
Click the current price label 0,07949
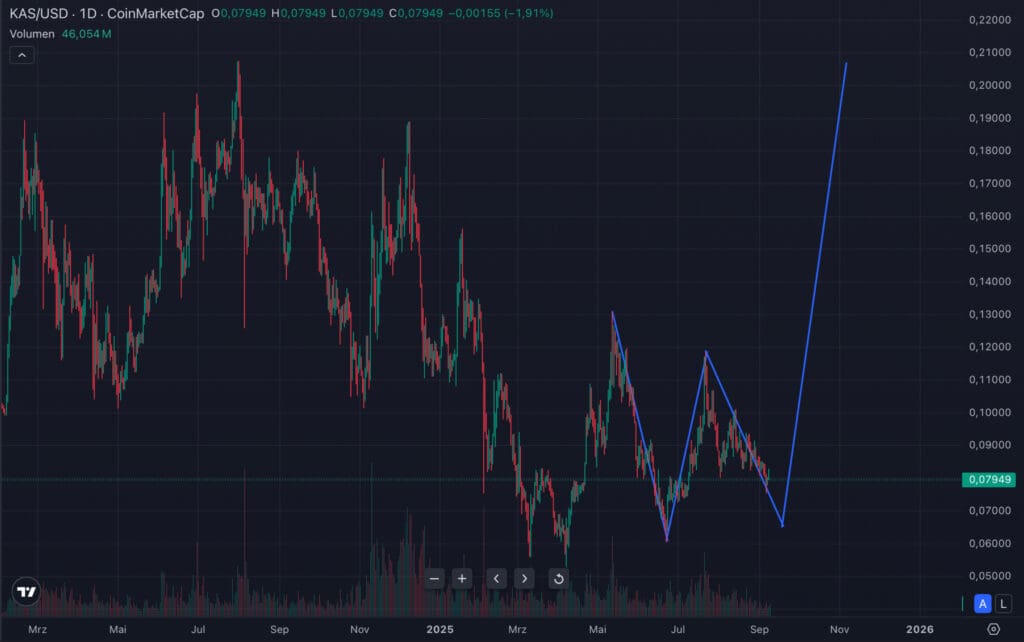tap(989, 480)
